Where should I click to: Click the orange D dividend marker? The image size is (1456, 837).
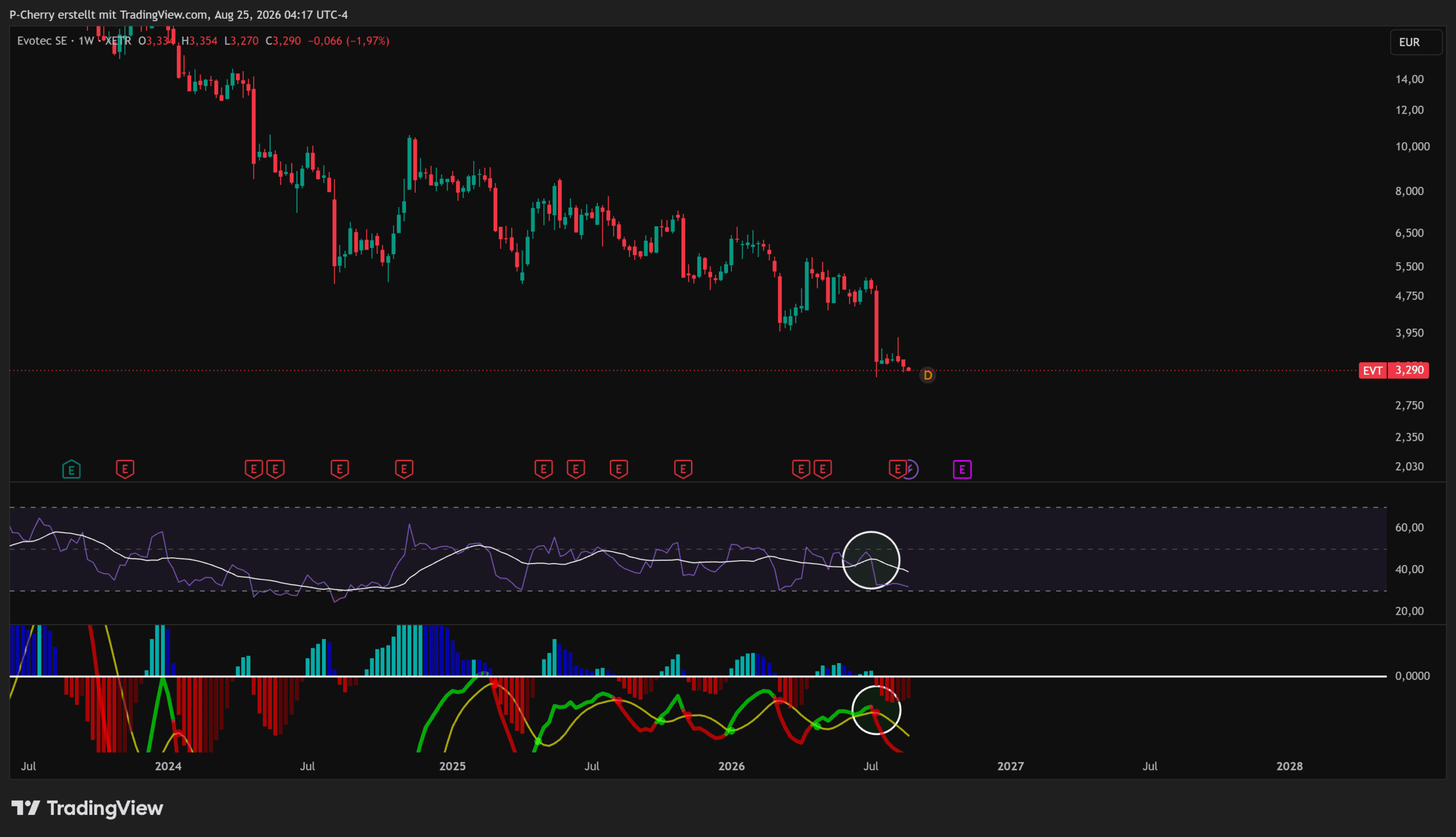click(927, 375)
